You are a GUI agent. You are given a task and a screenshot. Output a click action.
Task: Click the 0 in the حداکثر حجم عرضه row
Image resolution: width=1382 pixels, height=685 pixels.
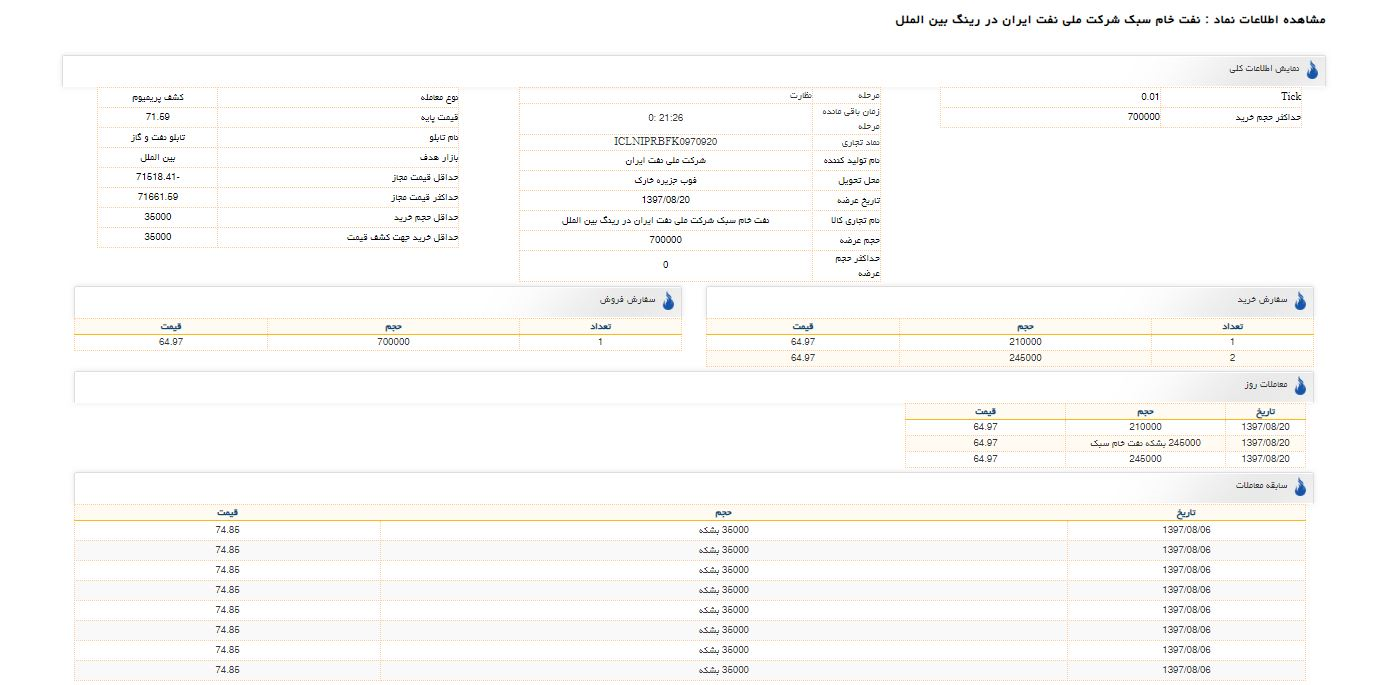666,265
